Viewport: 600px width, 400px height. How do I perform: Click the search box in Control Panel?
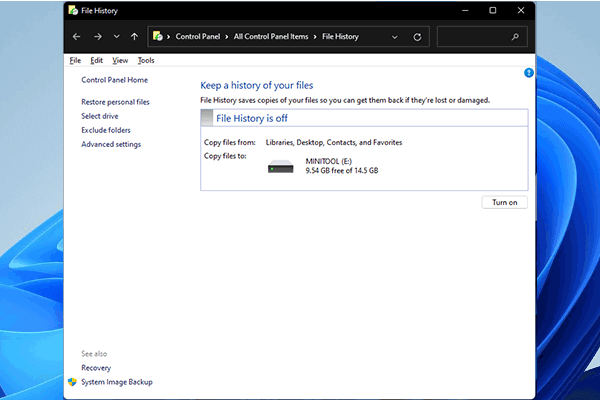482,37
